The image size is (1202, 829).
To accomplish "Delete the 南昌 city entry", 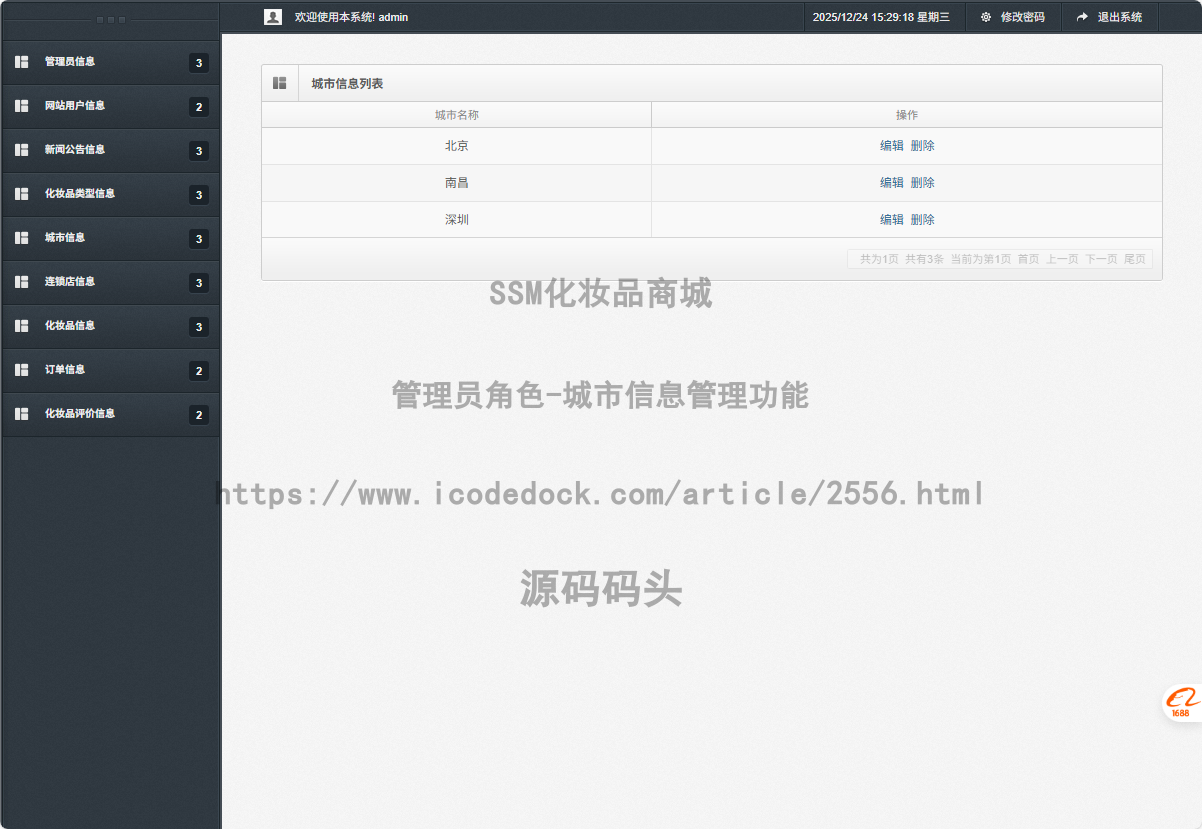I will click(x=923, y=183).
